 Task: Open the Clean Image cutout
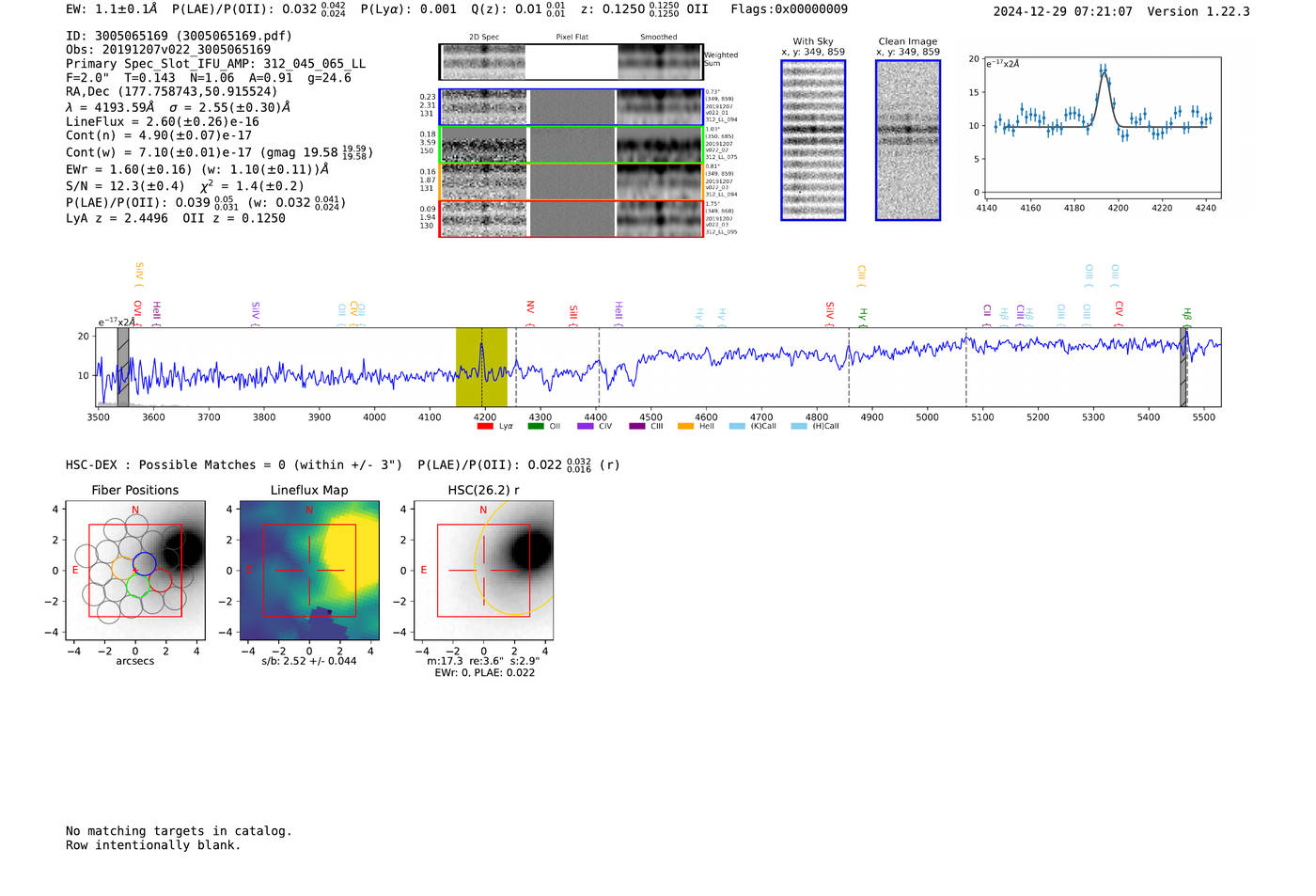tap(908, 140)
